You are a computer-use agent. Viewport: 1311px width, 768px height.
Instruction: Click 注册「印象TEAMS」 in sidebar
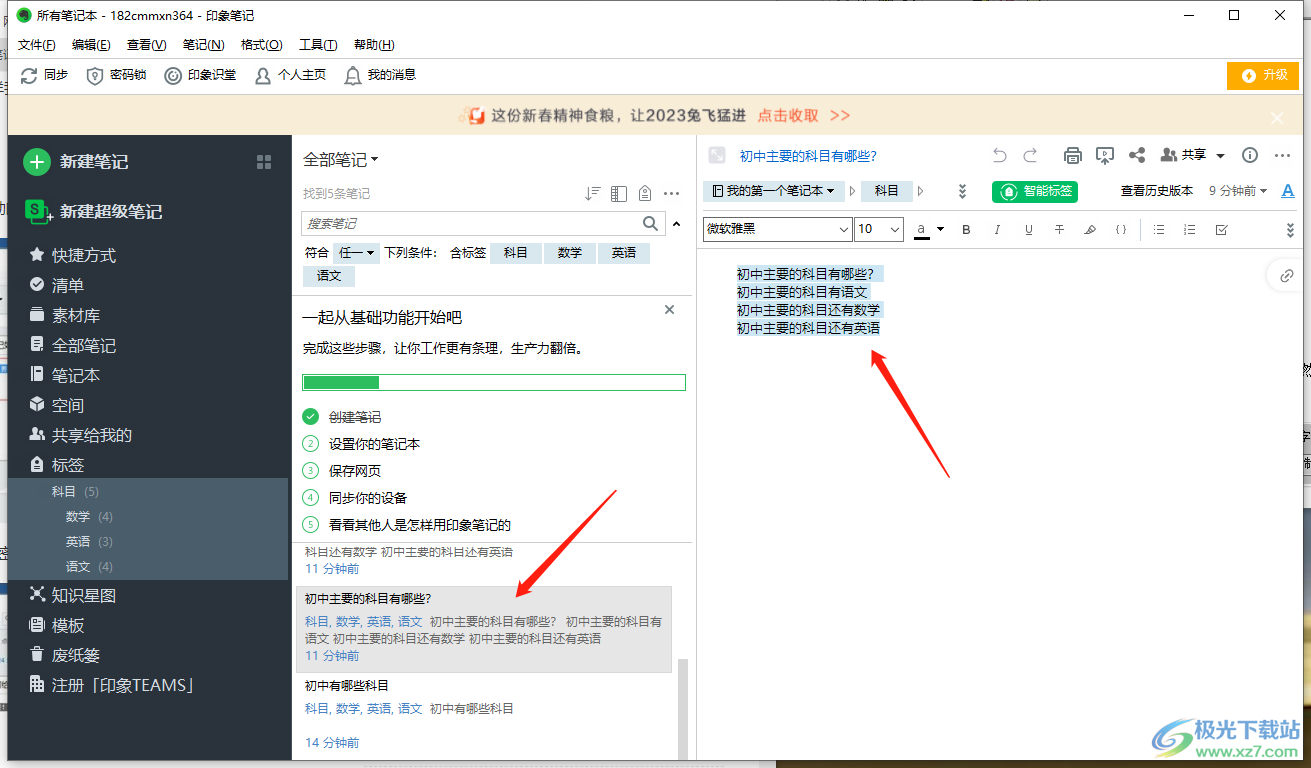[x=111, y=685]
